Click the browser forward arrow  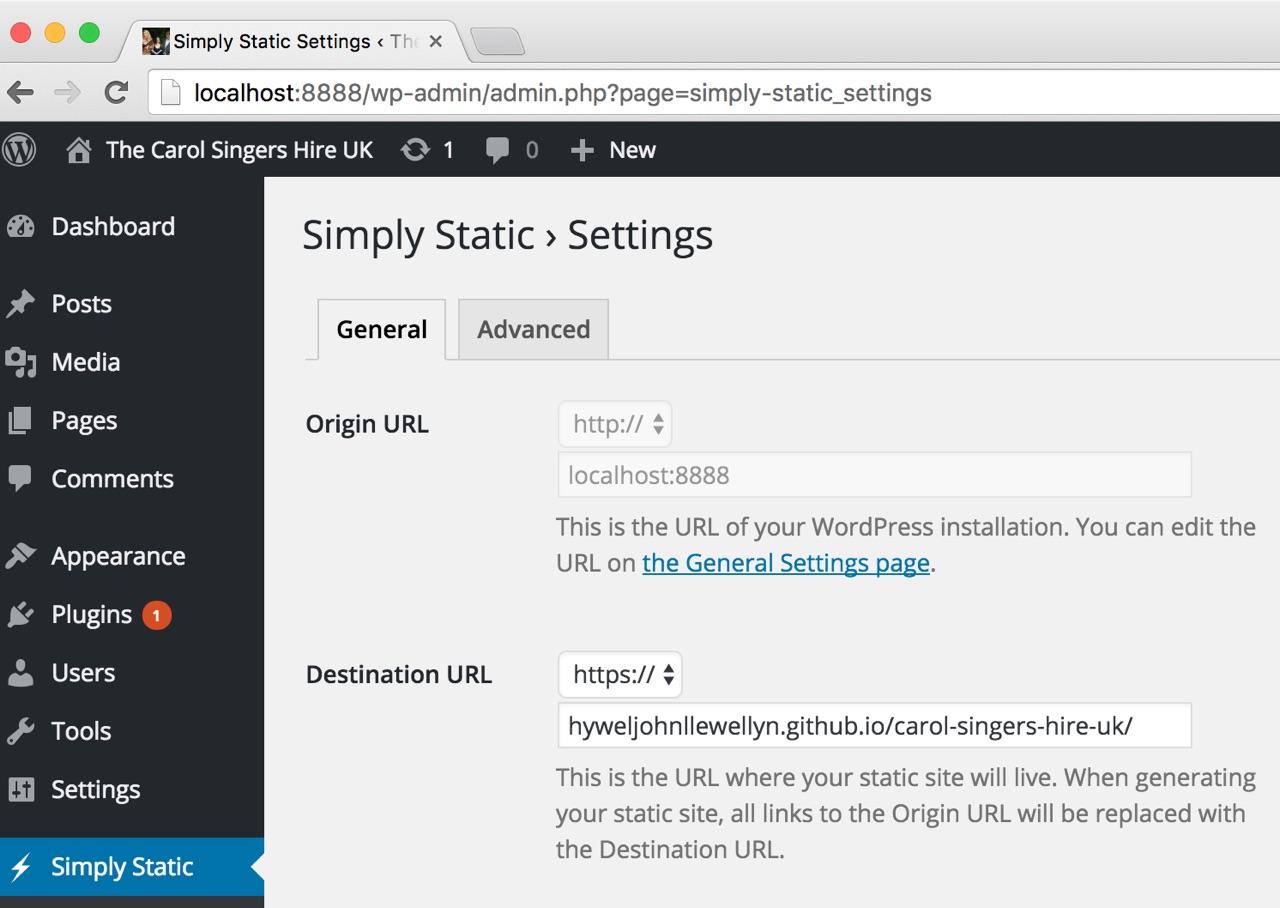click(x=67, y=93)
